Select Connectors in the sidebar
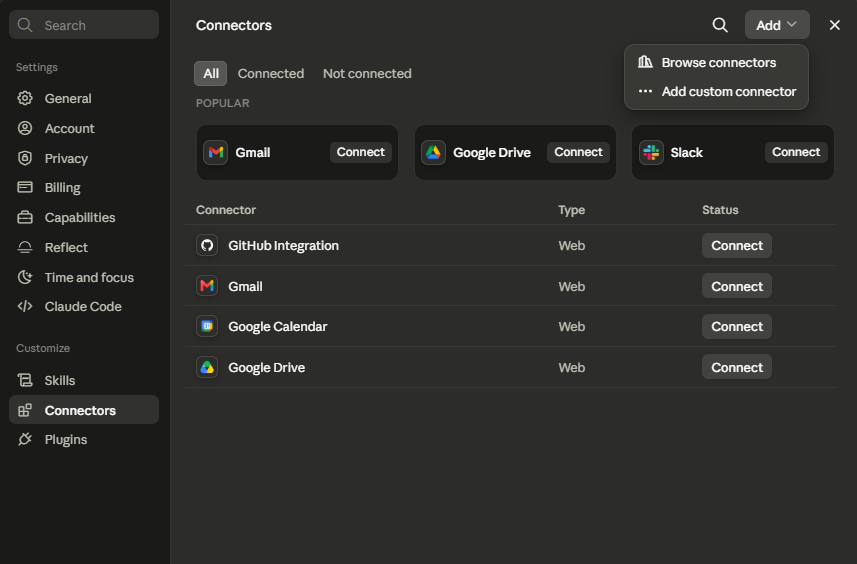Image resolution: width=857 pixels, height=564 pixels. point(84,410)
